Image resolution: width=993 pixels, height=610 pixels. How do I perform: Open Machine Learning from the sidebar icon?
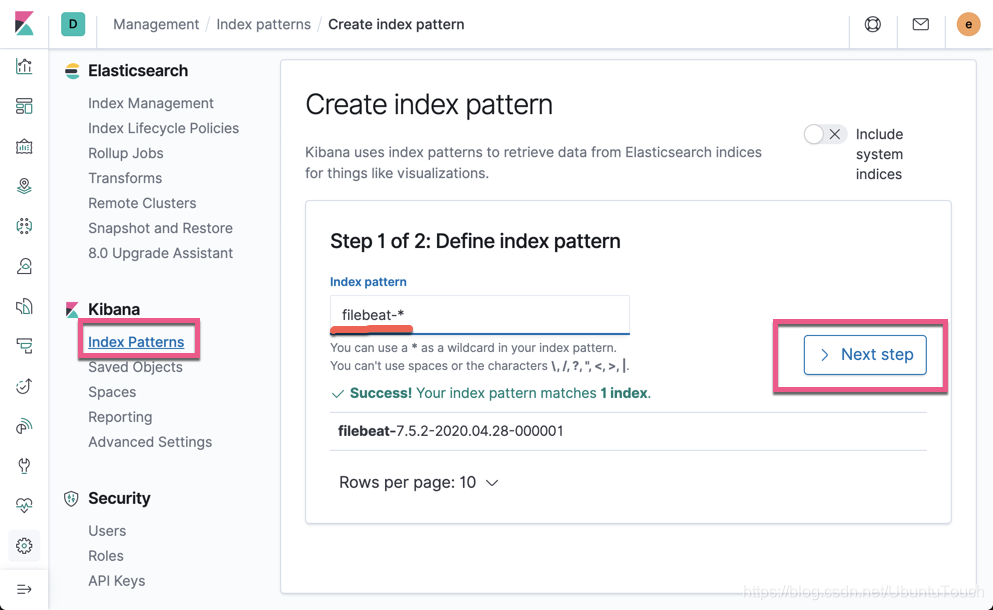24,226
